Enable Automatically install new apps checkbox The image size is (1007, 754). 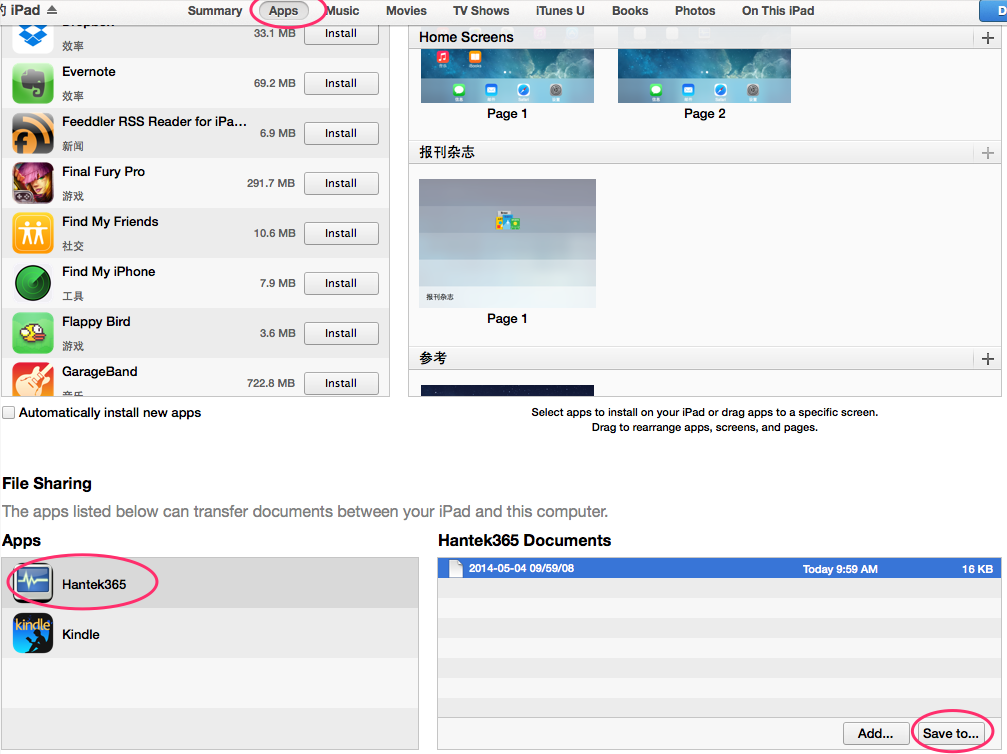click(9, 413)
